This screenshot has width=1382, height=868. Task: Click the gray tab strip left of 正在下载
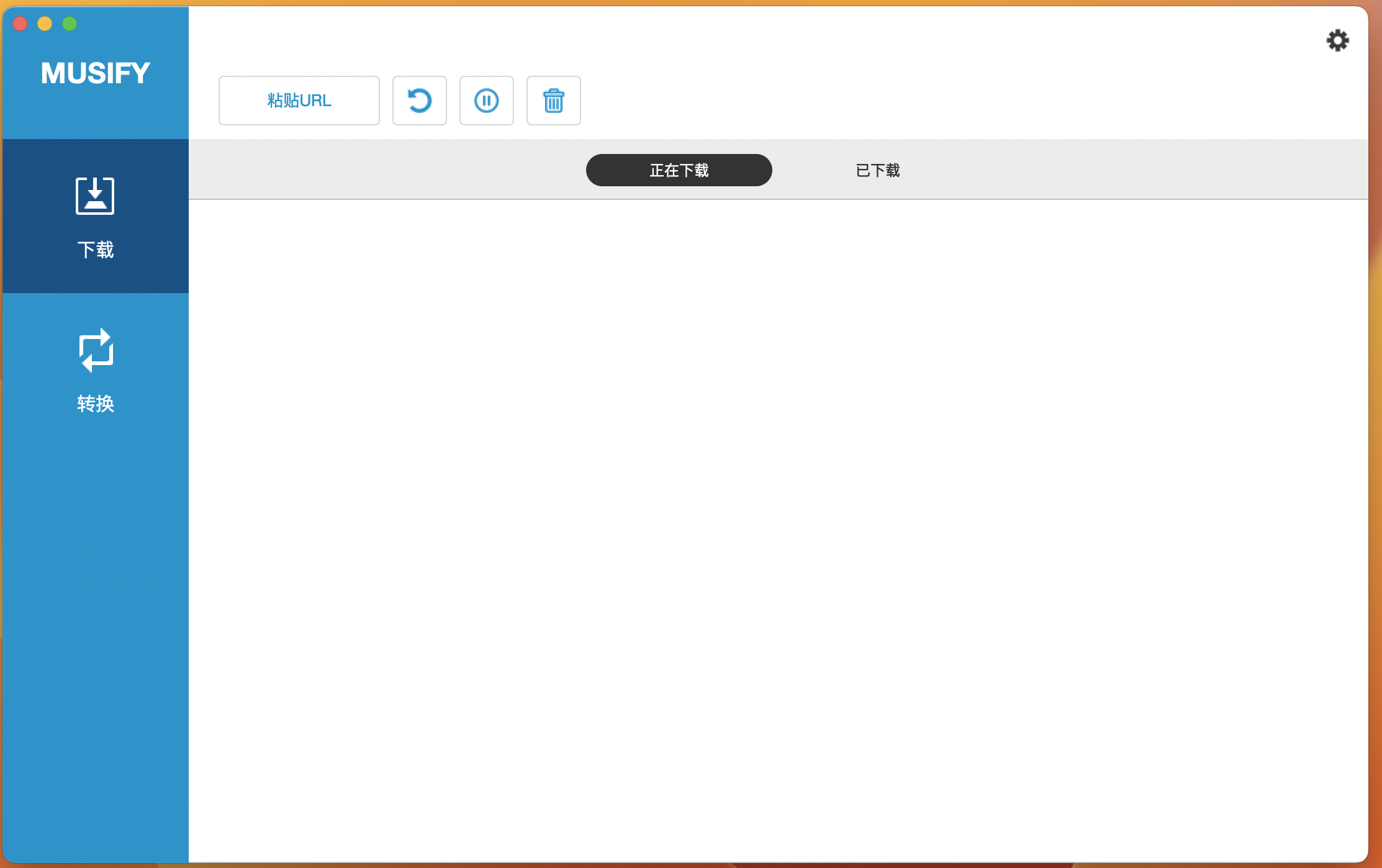385,170
